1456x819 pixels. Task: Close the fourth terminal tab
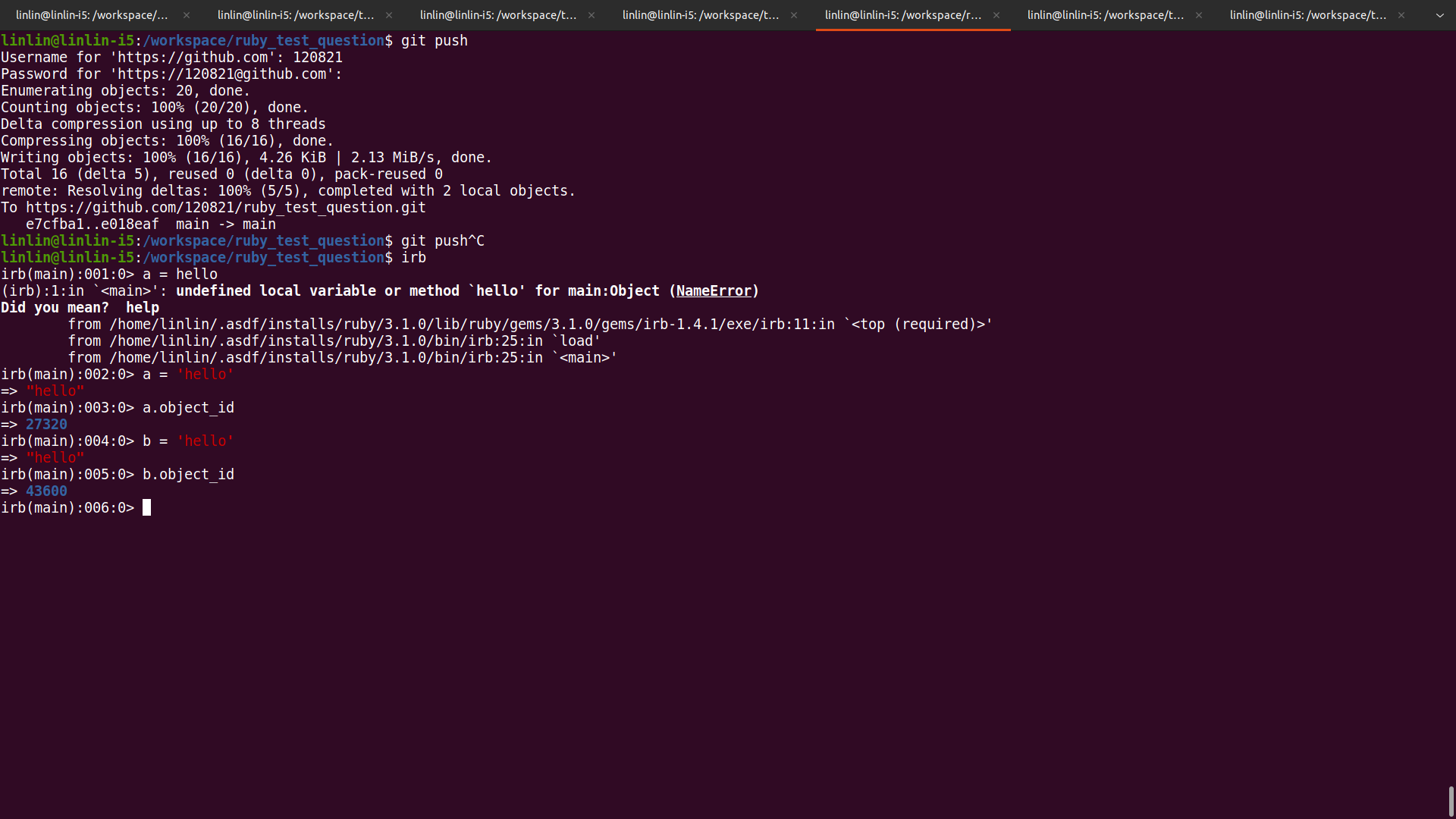pyautogui.click(x=794, y=15)
